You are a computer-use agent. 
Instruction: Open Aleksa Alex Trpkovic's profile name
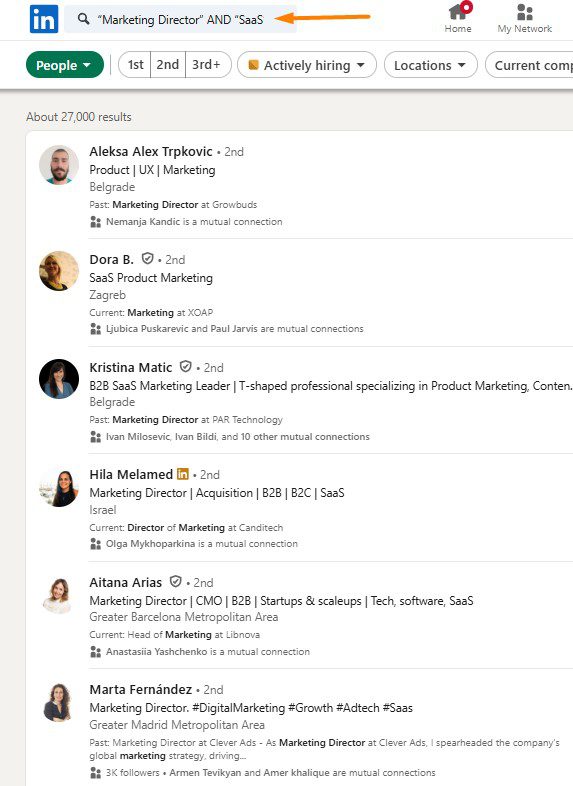151,151
